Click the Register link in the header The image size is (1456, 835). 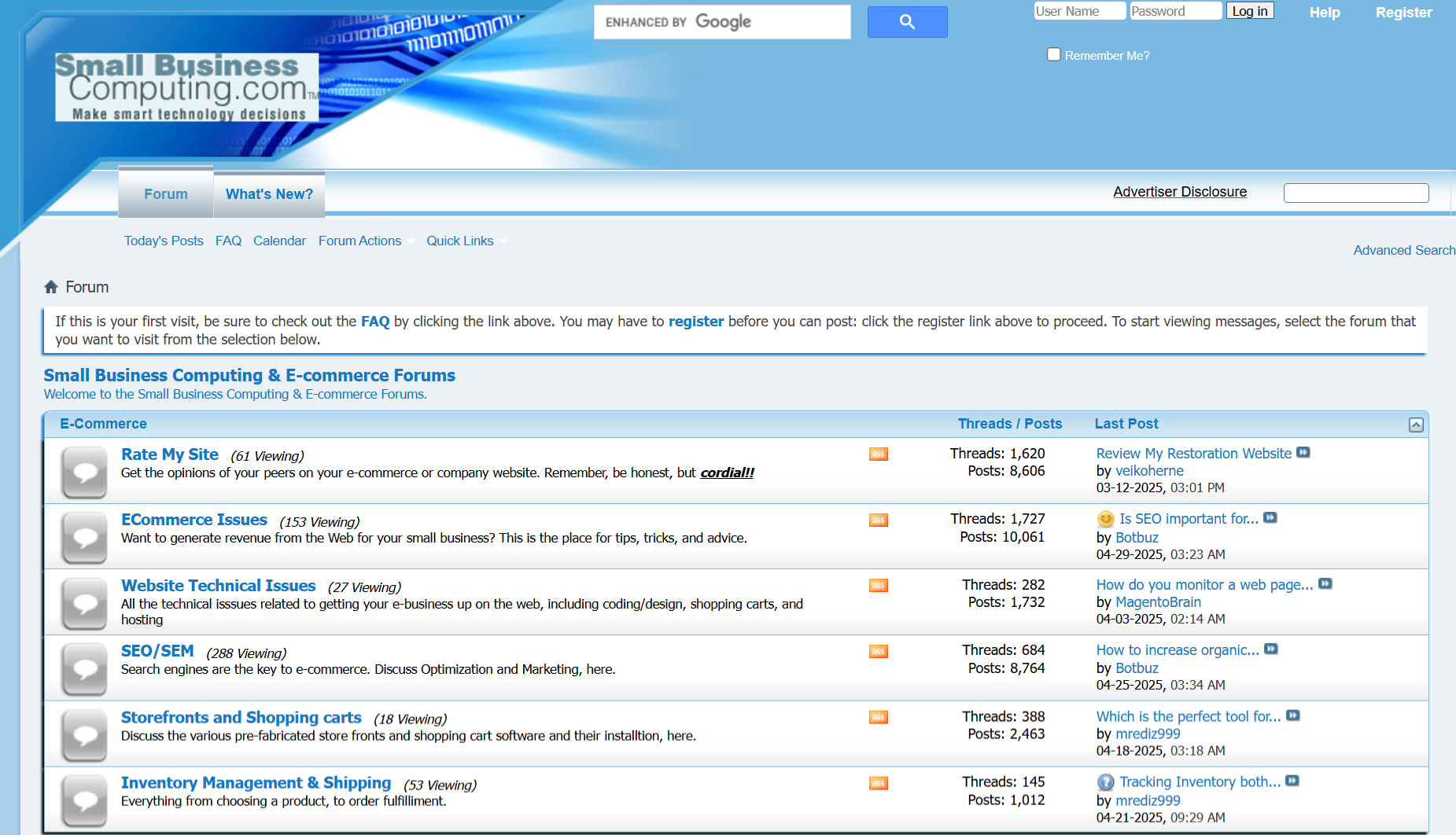click(1403, 13)
